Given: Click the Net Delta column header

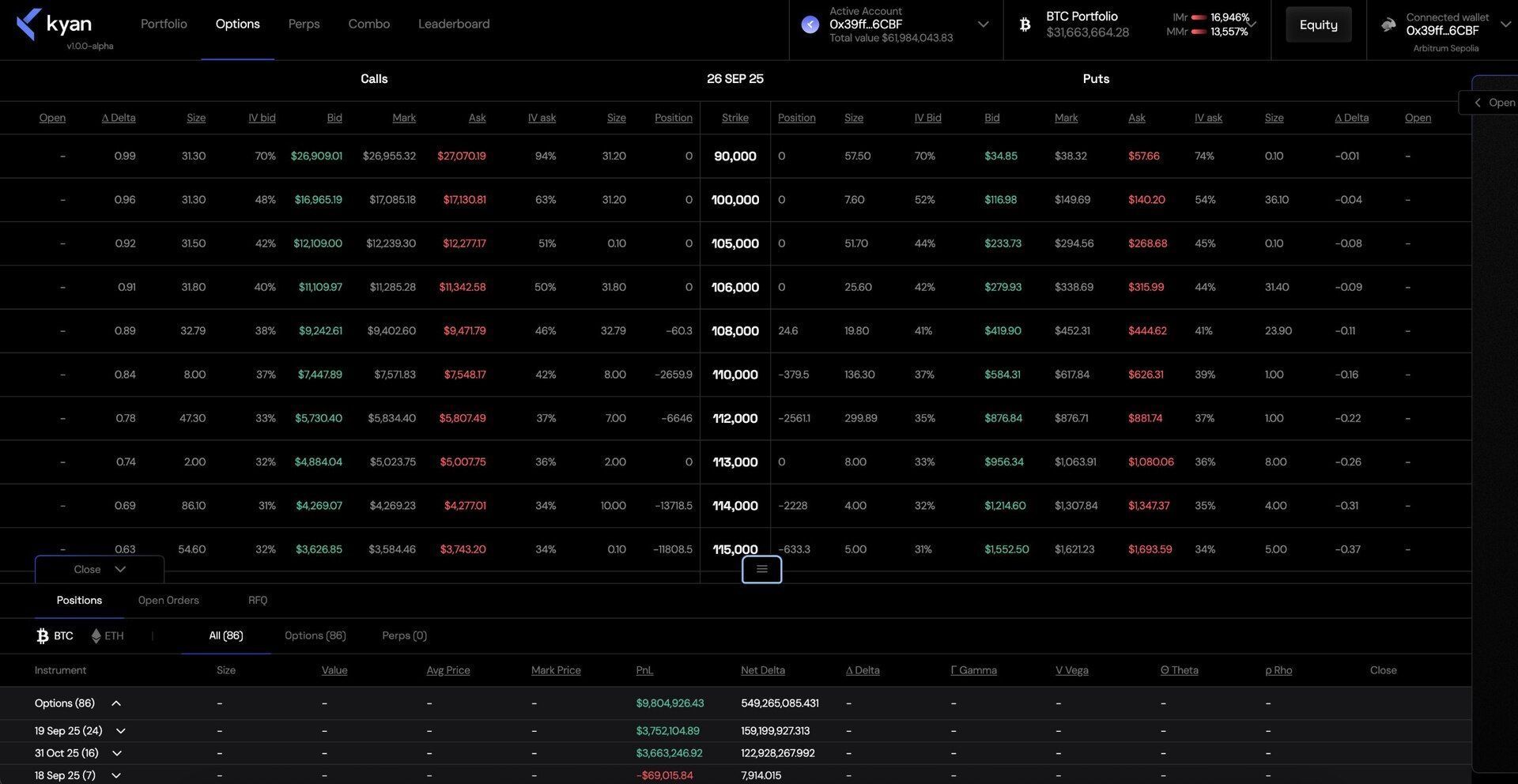Looking at the screenshot, I should click(763, 670).
